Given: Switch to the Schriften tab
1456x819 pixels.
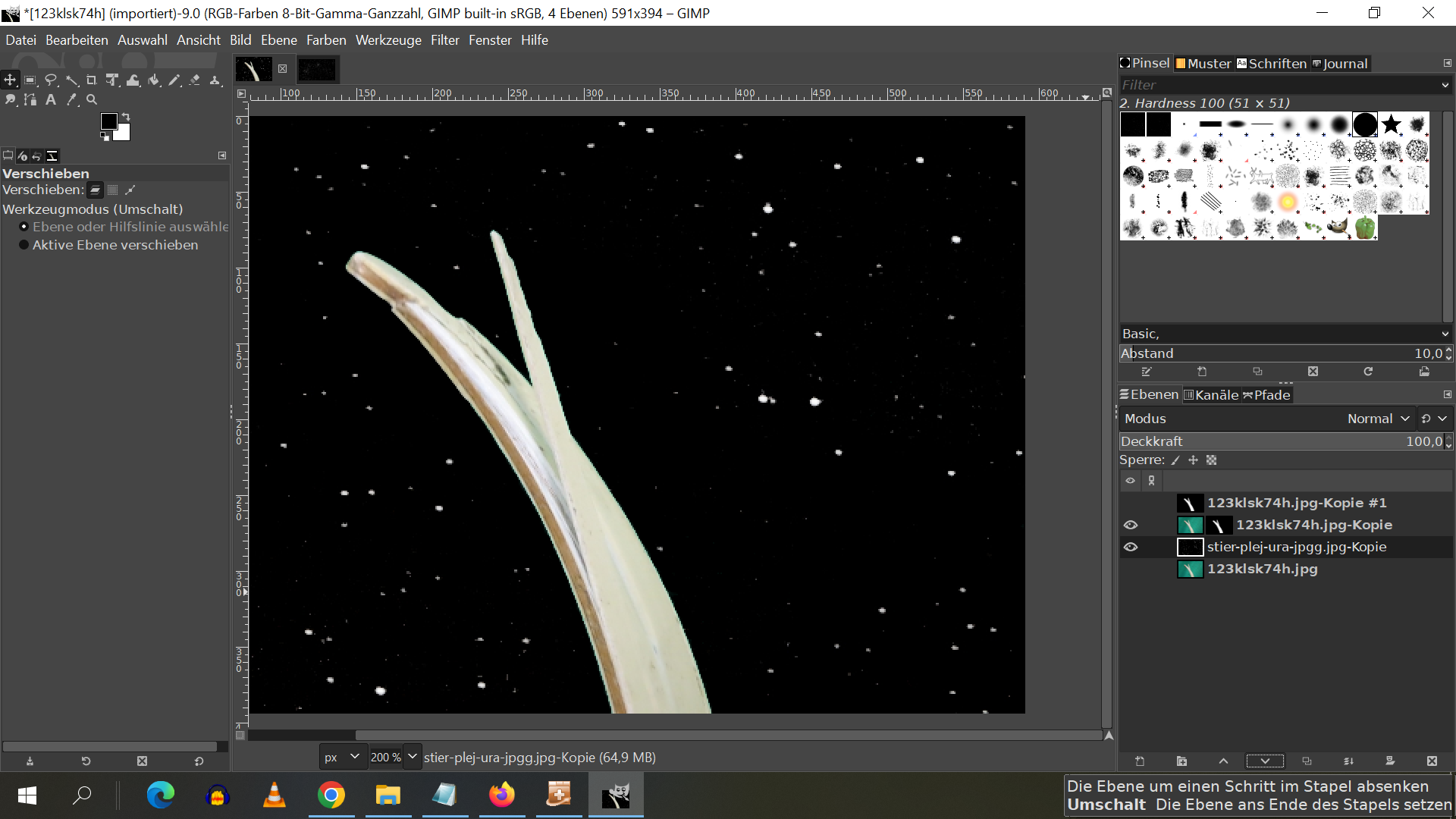Looking at the screenshot, I should (x=1272, y=64).
